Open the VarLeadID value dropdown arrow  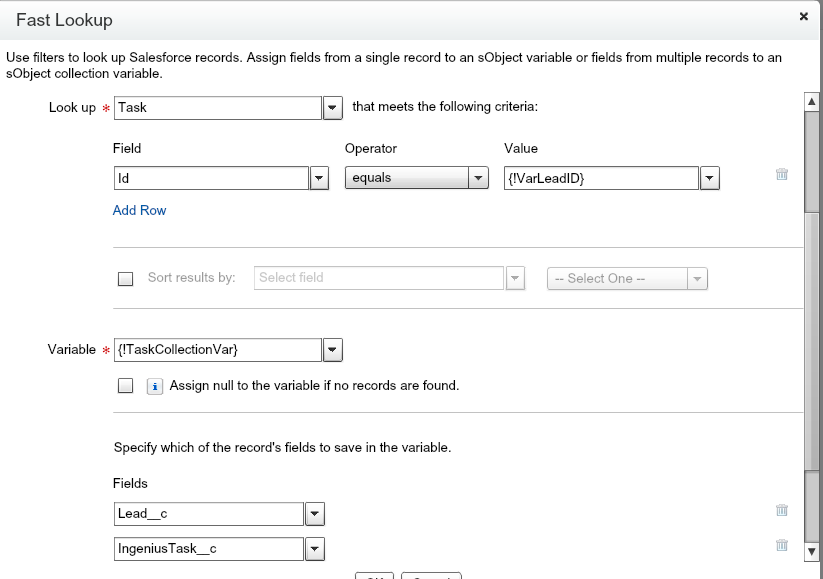pyautogui.click(x=709, y=179)
